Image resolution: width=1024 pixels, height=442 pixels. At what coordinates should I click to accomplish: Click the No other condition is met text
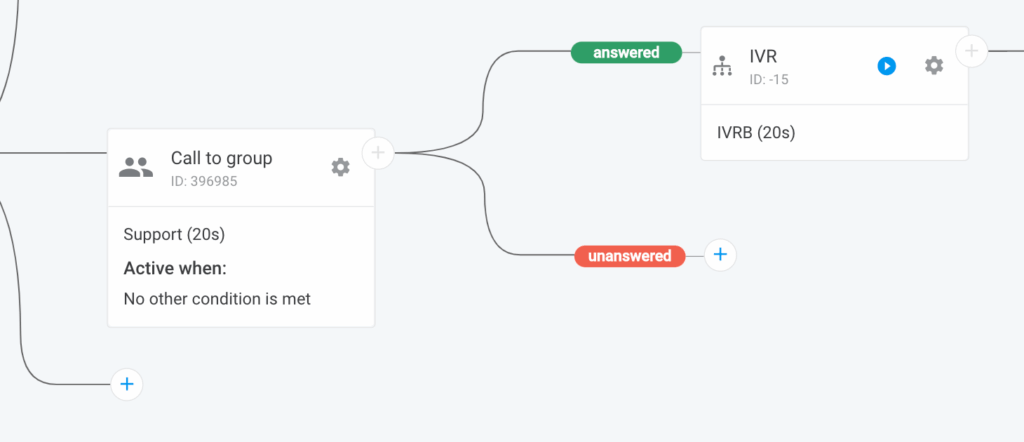click(x=217, y=298)
